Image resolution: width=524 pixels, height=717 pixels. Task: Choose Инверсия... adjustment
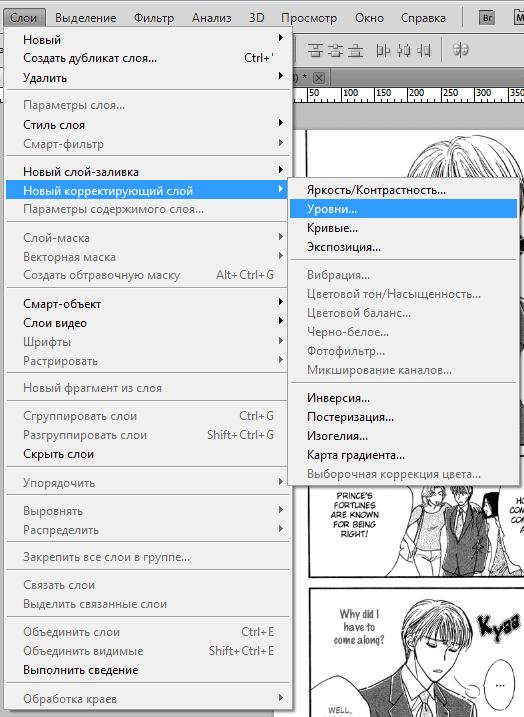tap(404, 398)
